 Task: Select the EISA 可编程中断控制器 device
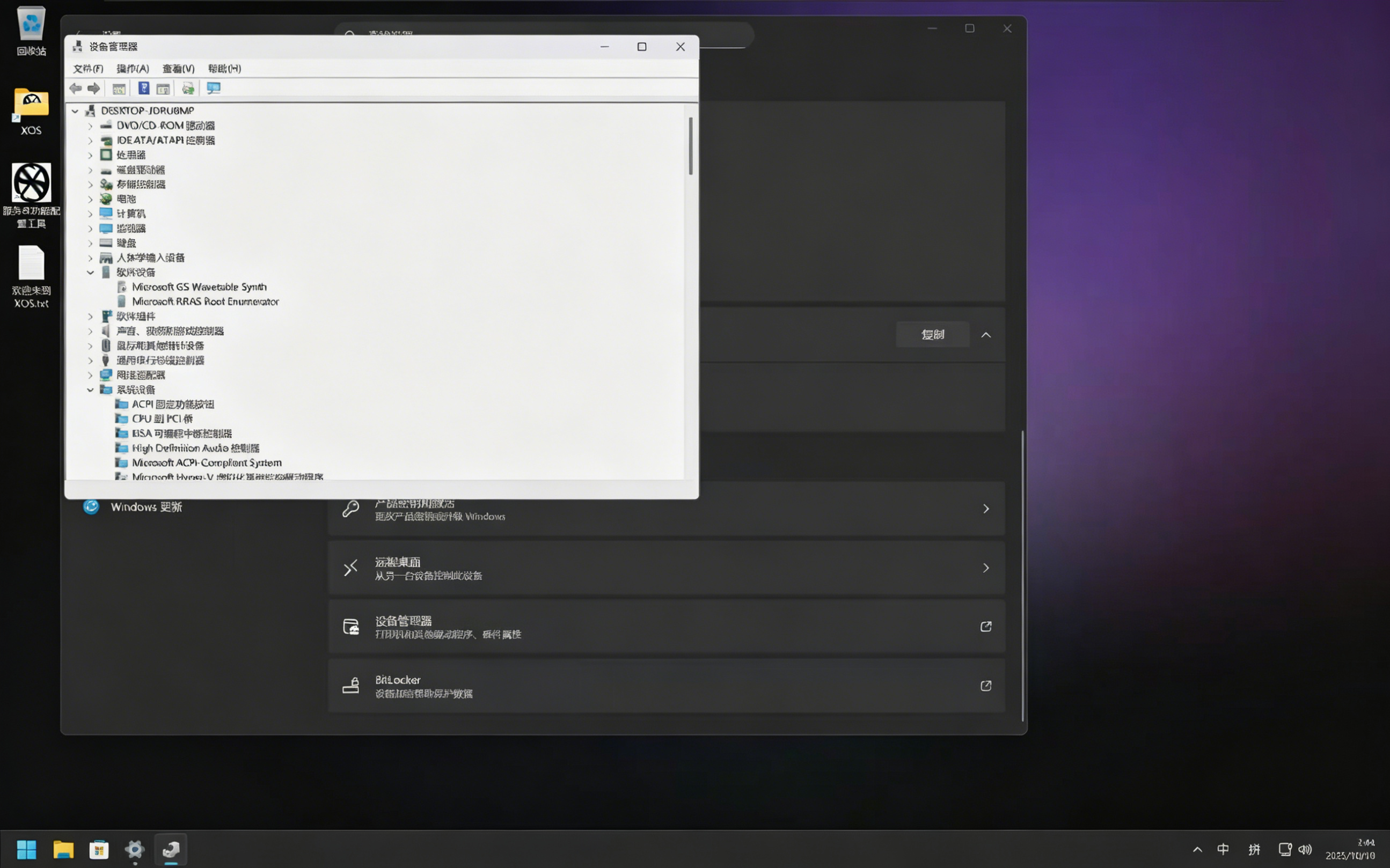(x=182, y=433)
